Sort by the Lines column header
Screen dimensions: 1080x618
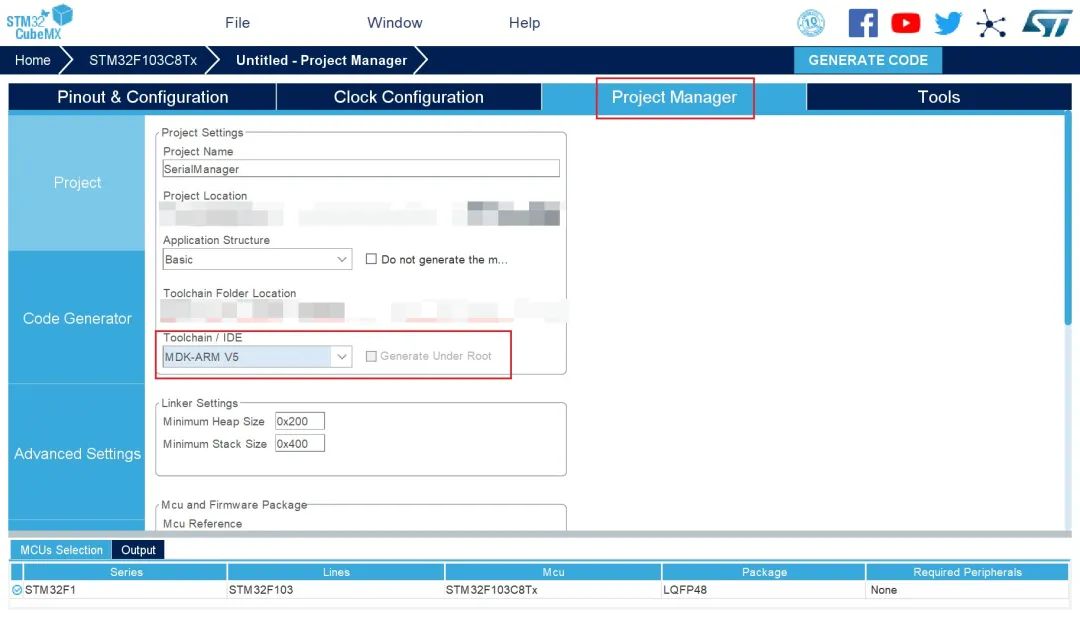click(x=336, y=572)
